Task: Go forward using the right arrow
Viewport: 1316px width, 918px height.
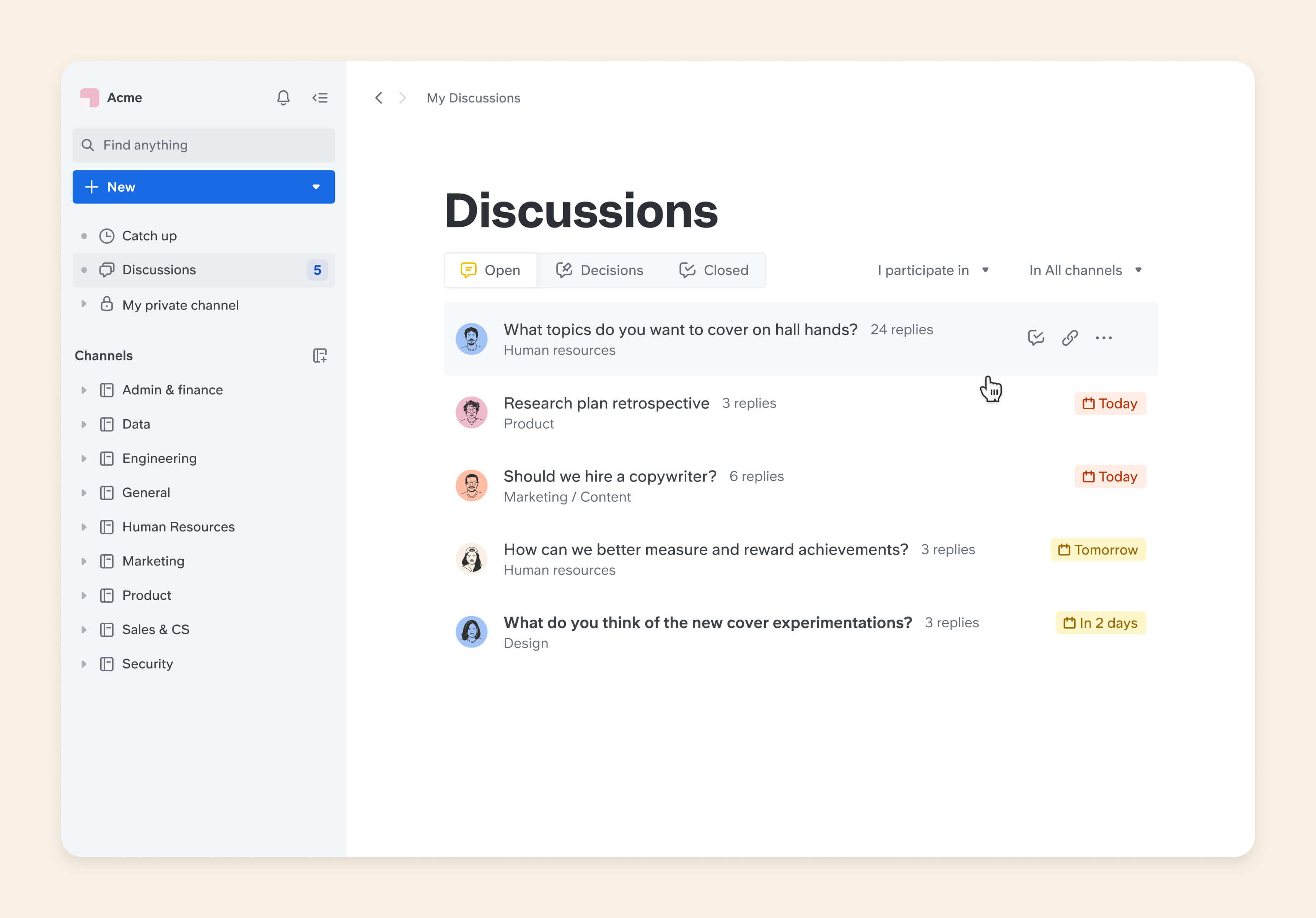Action: click(402, 98)
